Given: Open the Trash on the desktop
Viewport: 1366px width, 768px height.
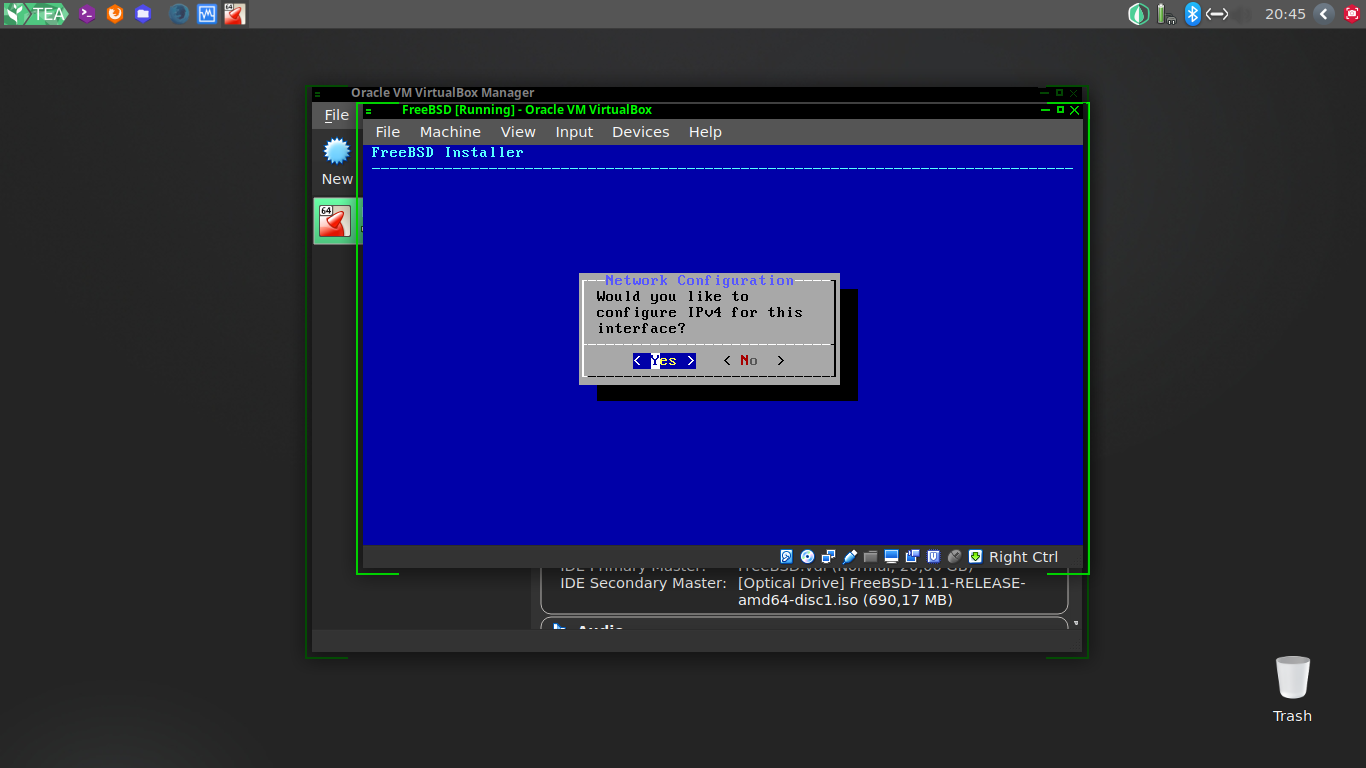Looking at the screenshot, I should (1292, 689).
